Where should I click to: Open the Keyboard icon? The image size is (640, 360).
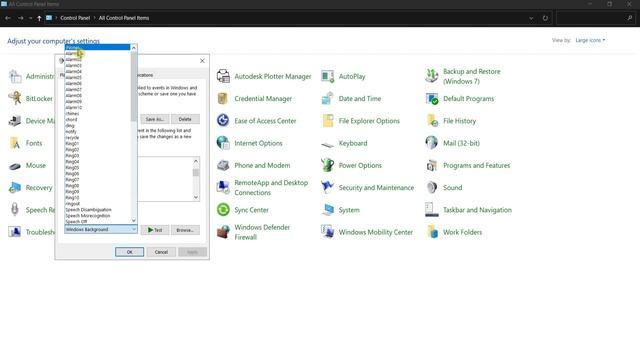click(x=327, y=144)
